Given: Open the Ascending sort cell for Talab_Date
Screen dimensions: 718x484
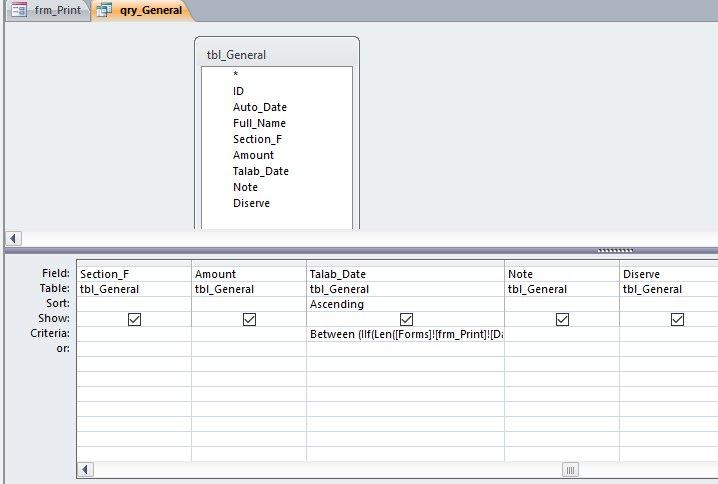Looking at the screenshot, I should (x=405, y=304).
